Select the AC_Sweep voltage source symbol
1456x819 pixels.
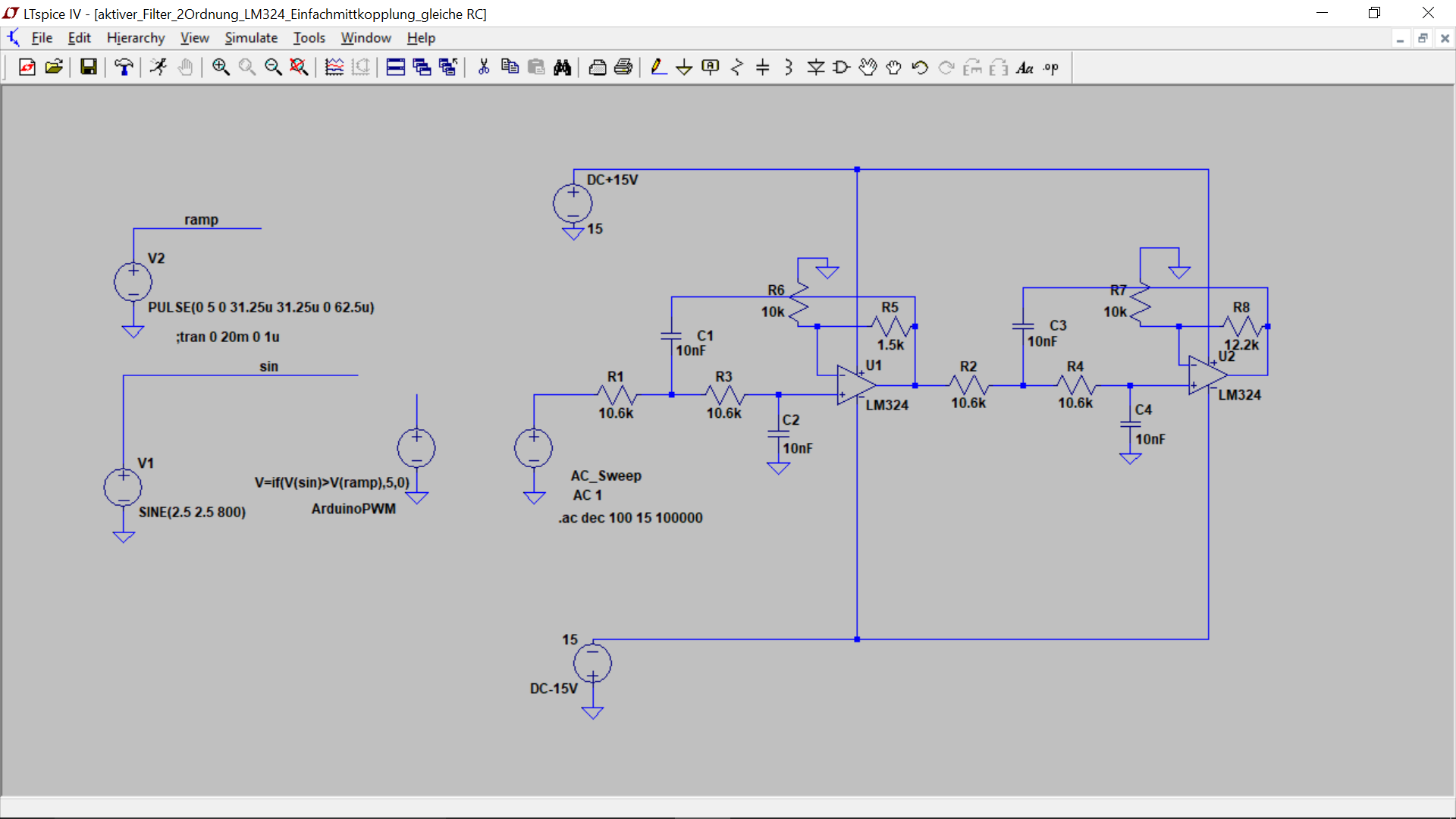533,447
